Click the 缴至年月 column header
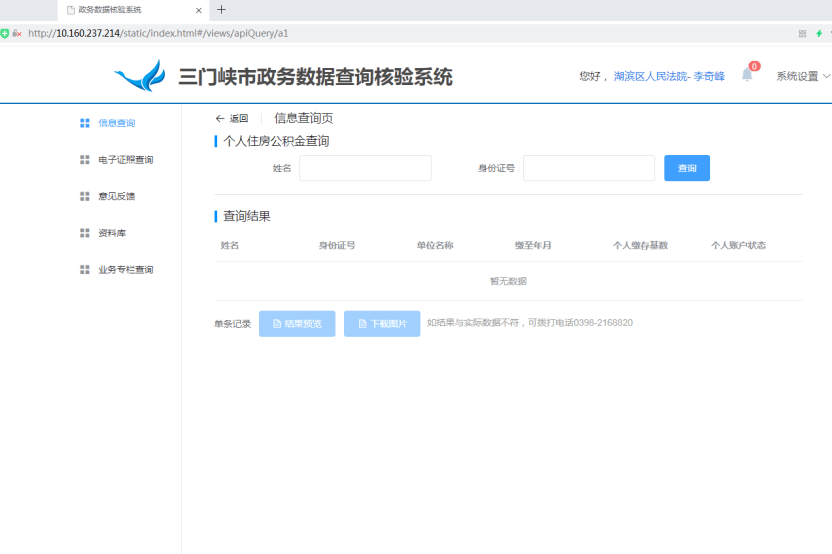The height and width of the screenshot is (554, 832). (x=533, y=245)
